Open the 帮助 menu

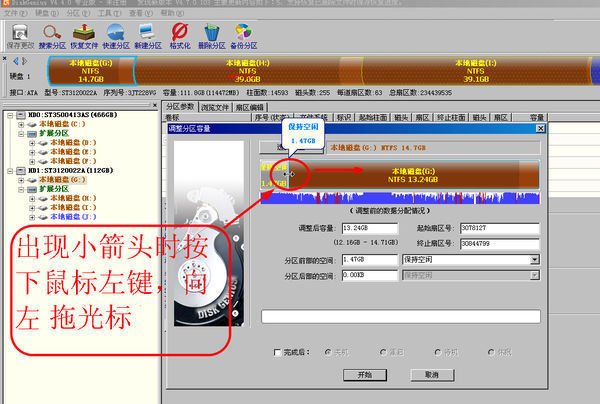[x=172, y=13]
